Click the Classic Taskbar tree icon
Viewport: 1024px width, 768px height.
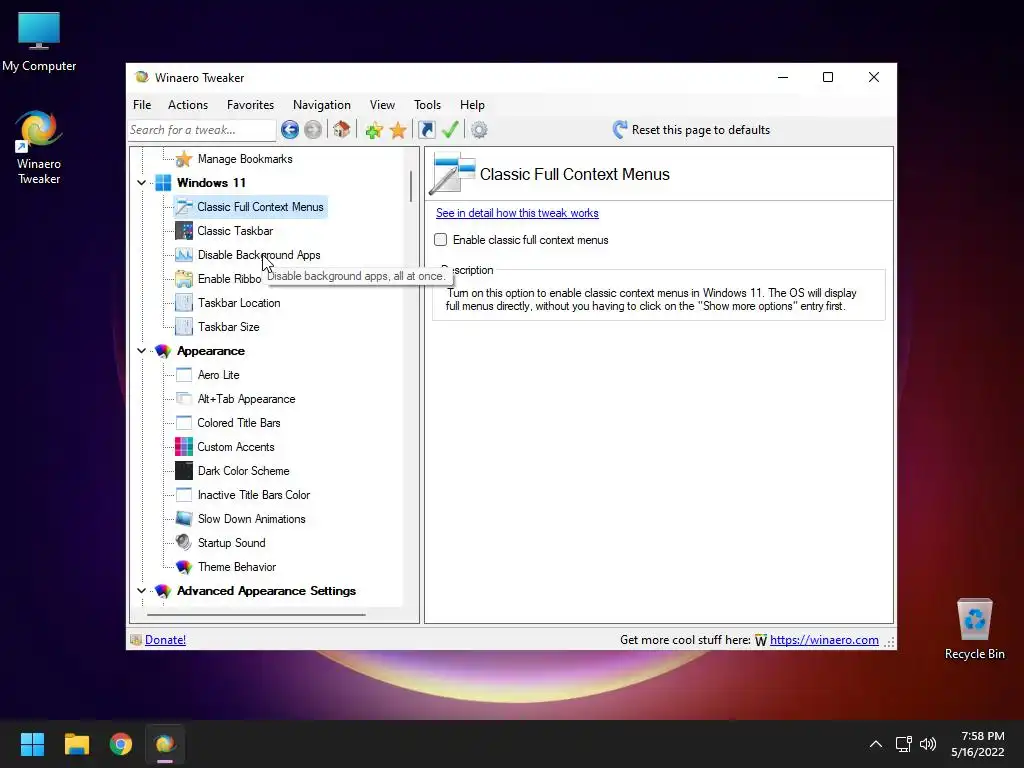pyautogui.click(x=184, y=231)
